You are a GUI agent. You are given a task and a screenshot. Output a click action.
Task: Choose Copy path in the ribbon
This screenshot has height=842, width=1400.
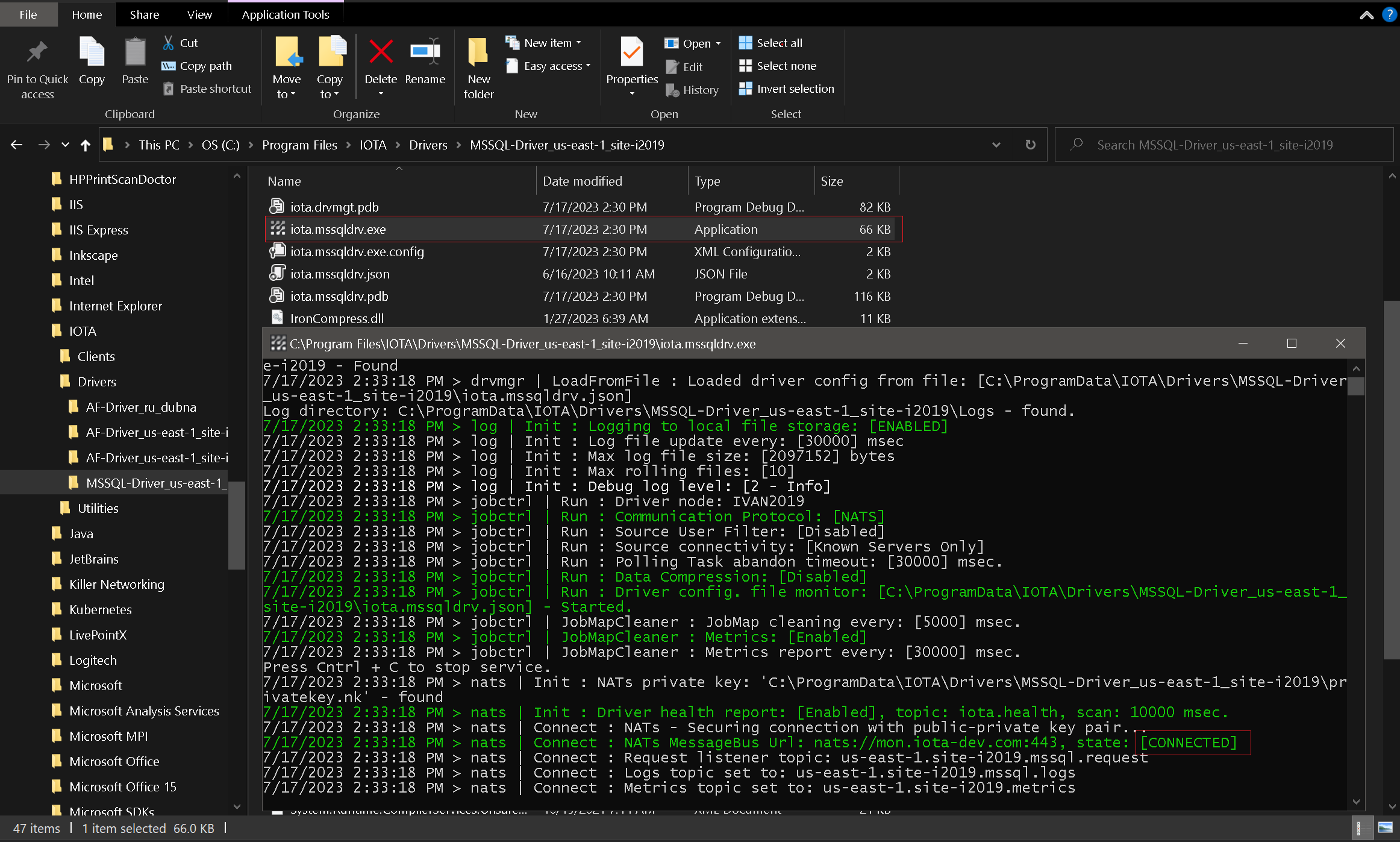pos(197,66)
